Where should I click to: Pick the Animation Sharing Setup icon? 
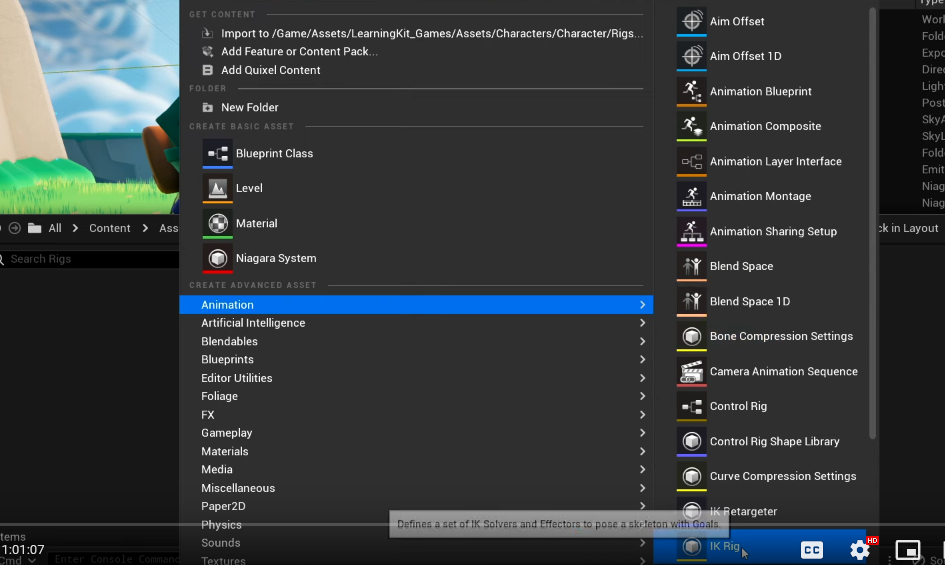pos(691,231)
